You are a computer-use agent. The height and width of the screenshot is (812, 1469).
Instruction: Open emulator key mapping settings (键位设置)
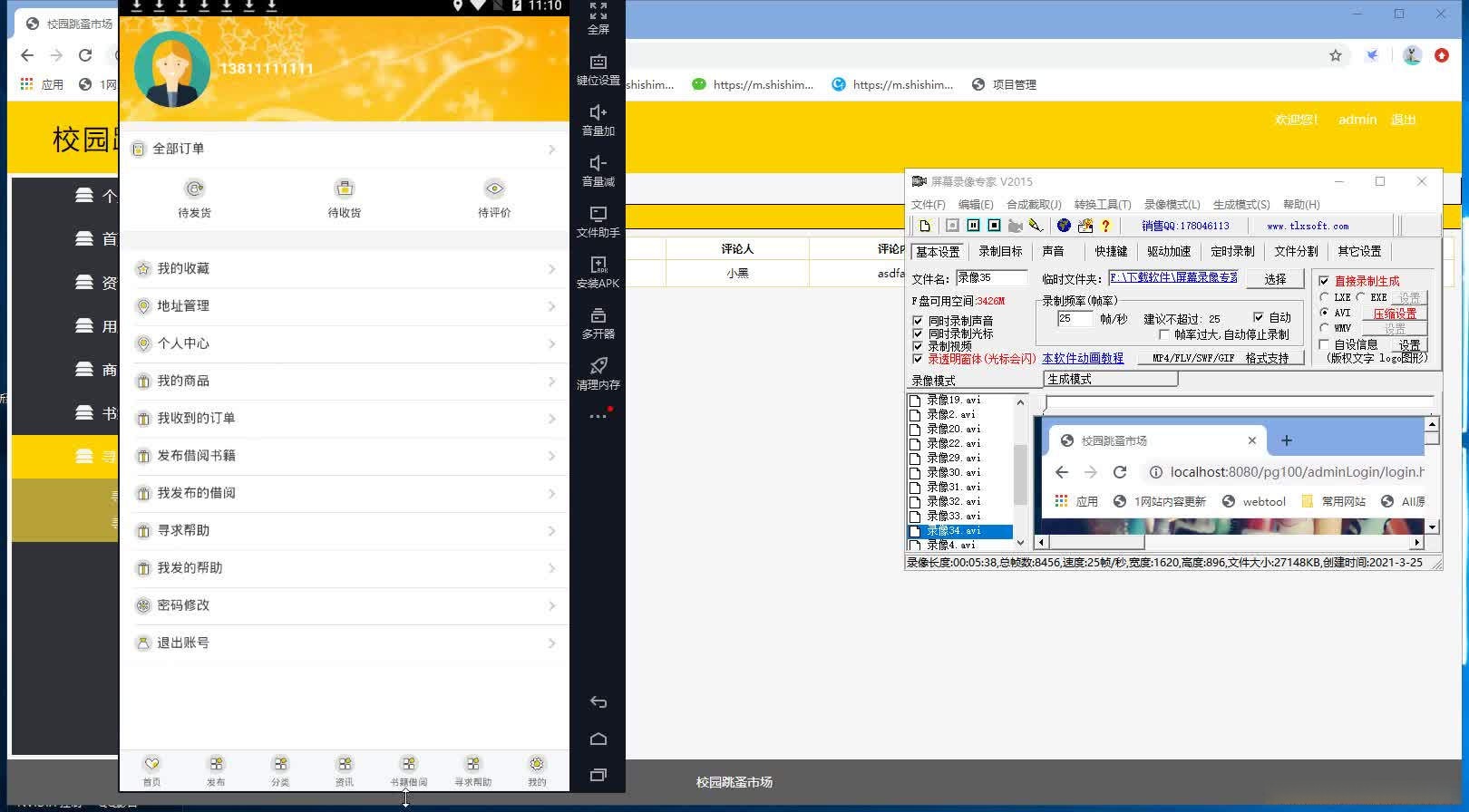pyautogui.click(x=598, y=62)
